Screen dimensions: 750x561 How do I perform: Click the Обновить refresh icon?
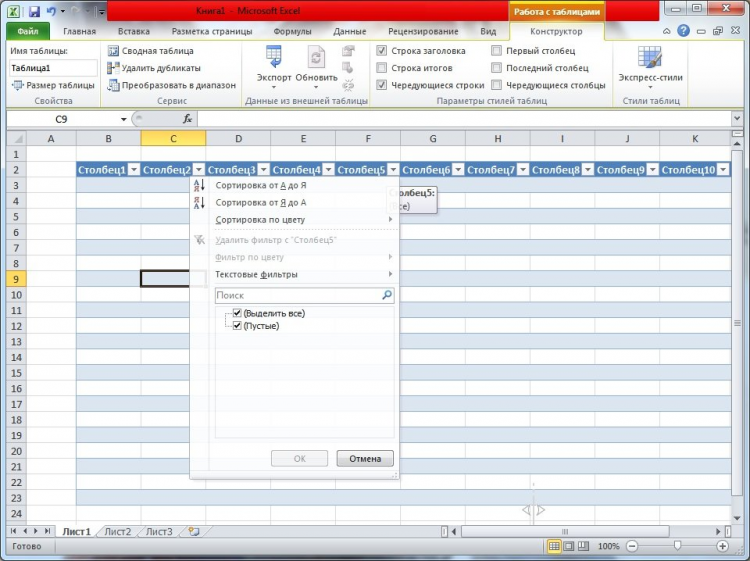(x=316, y=57)
